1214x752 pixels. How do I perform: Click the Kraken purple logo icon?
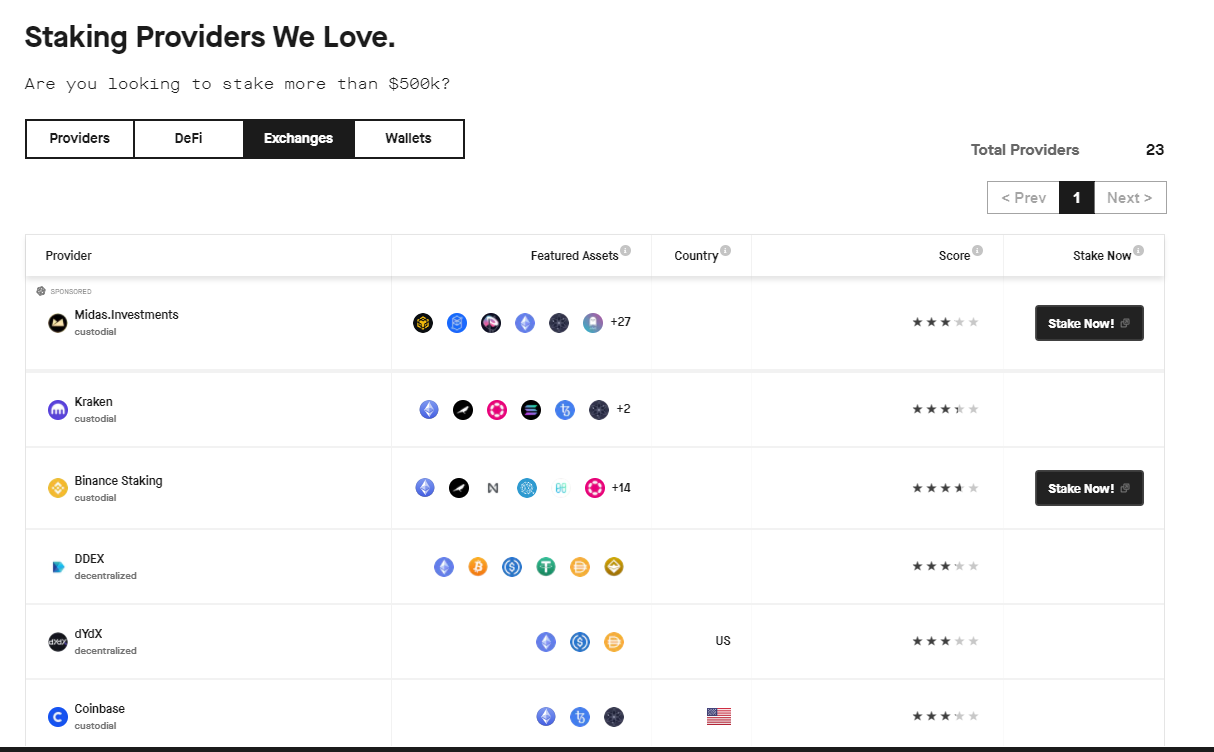point(58,410)
